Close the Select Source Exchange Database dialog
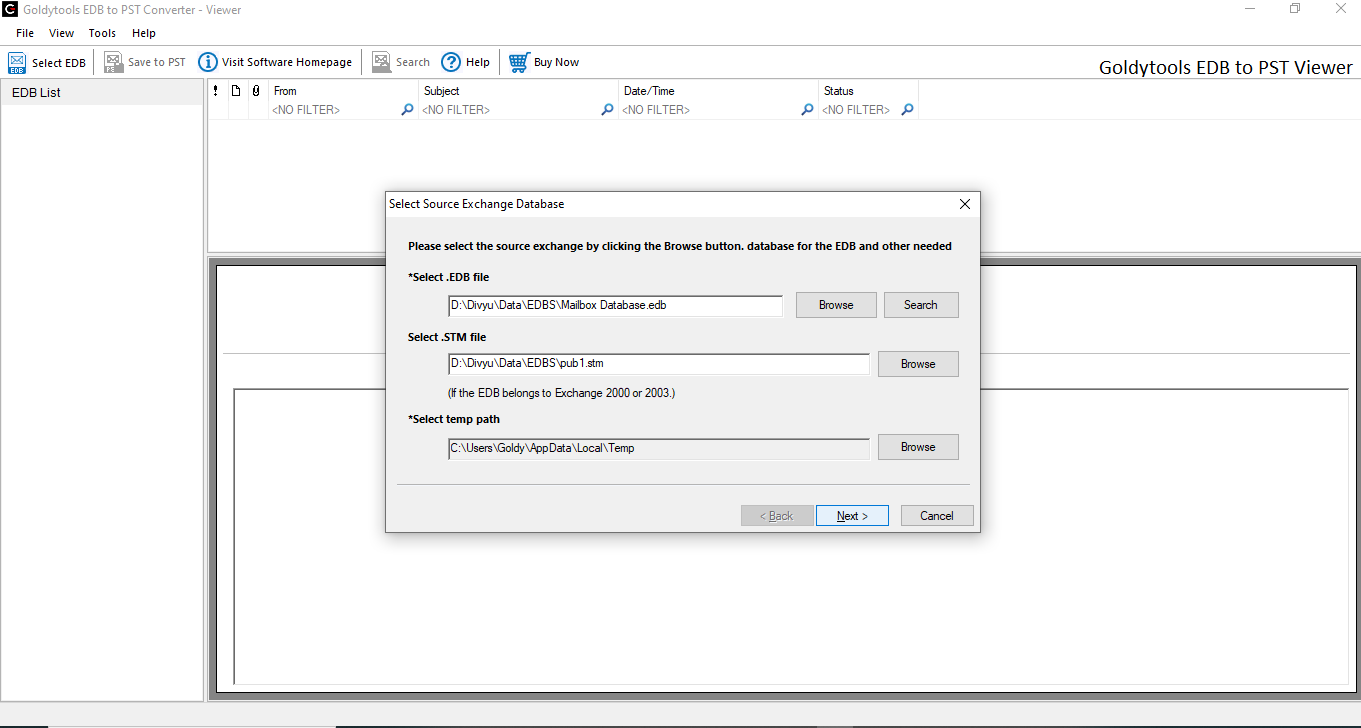The image size is (1361, 728). [965, 204]
